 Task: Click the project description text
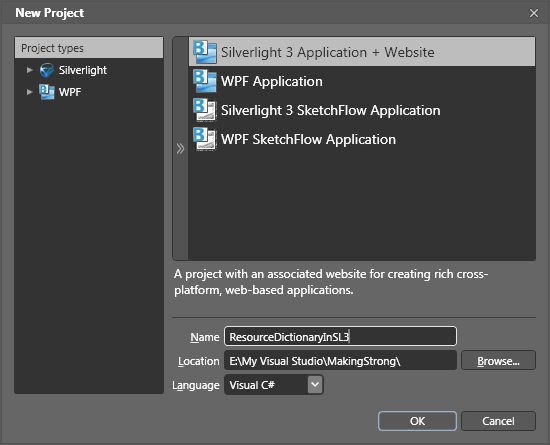coord(331,282)
